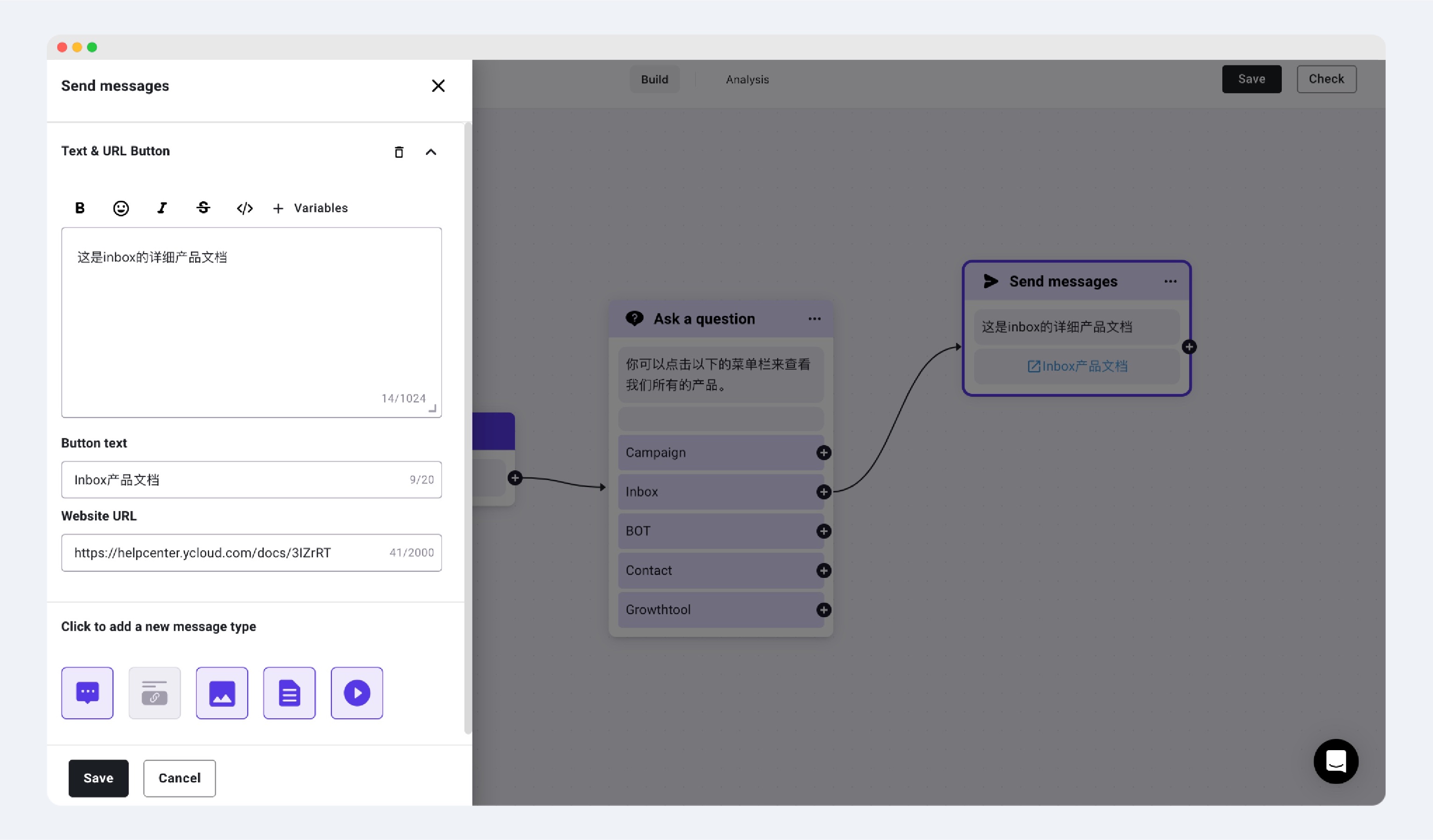This screenshot has height=840, width=1433.
Task: Delete the Text & URL Button block
Action: pos(398,152)
